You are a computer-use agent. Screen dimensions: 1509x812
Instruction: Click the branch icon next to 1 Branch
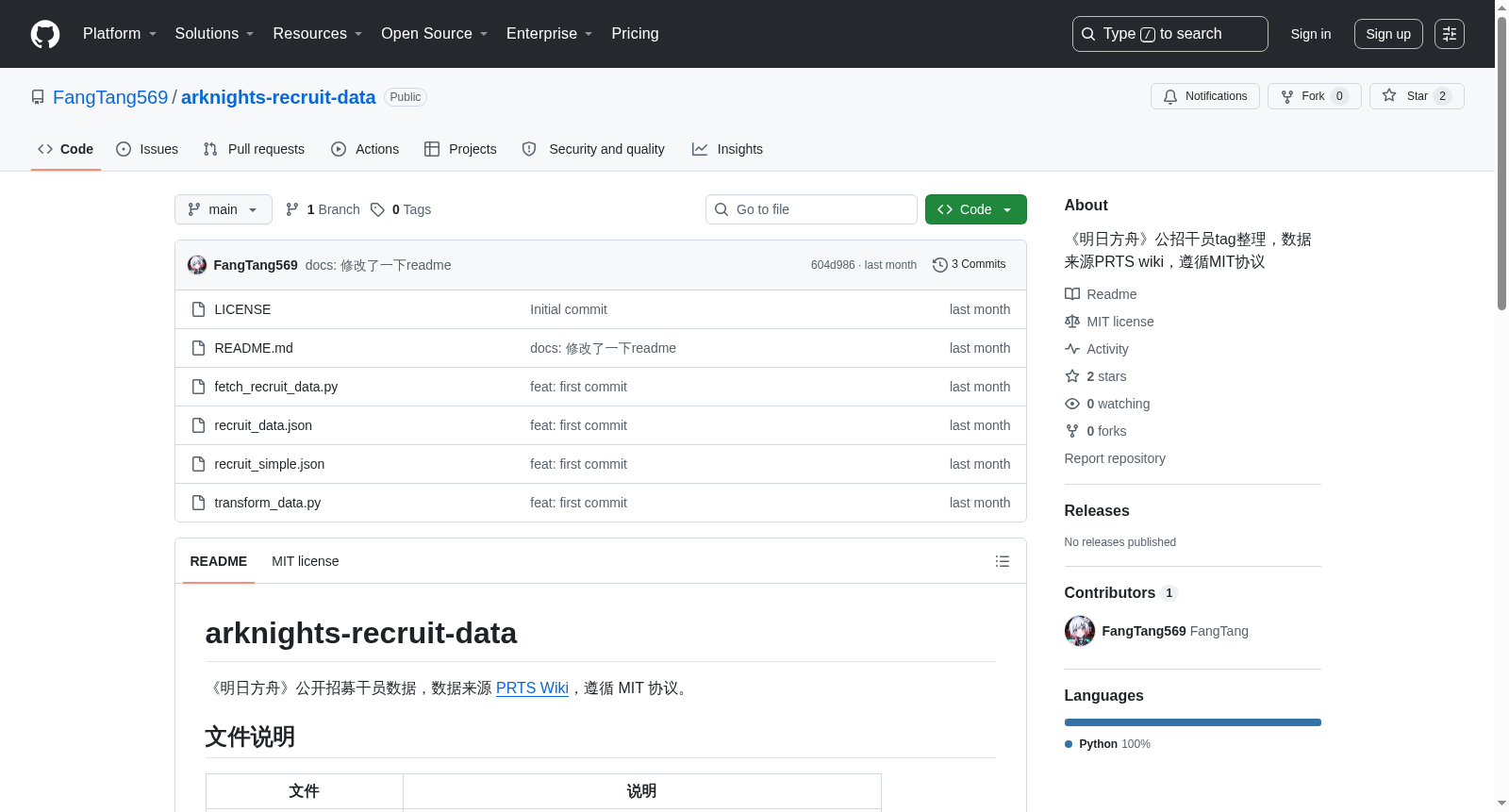coord(292,209)
